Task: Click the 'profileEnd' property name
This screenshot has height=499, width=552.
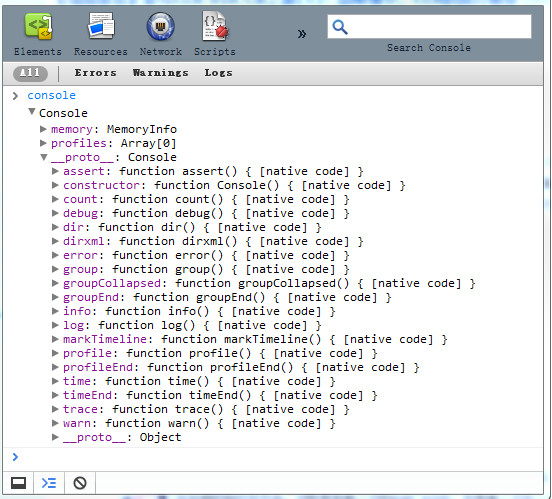Action: click(x=98, y=367)
